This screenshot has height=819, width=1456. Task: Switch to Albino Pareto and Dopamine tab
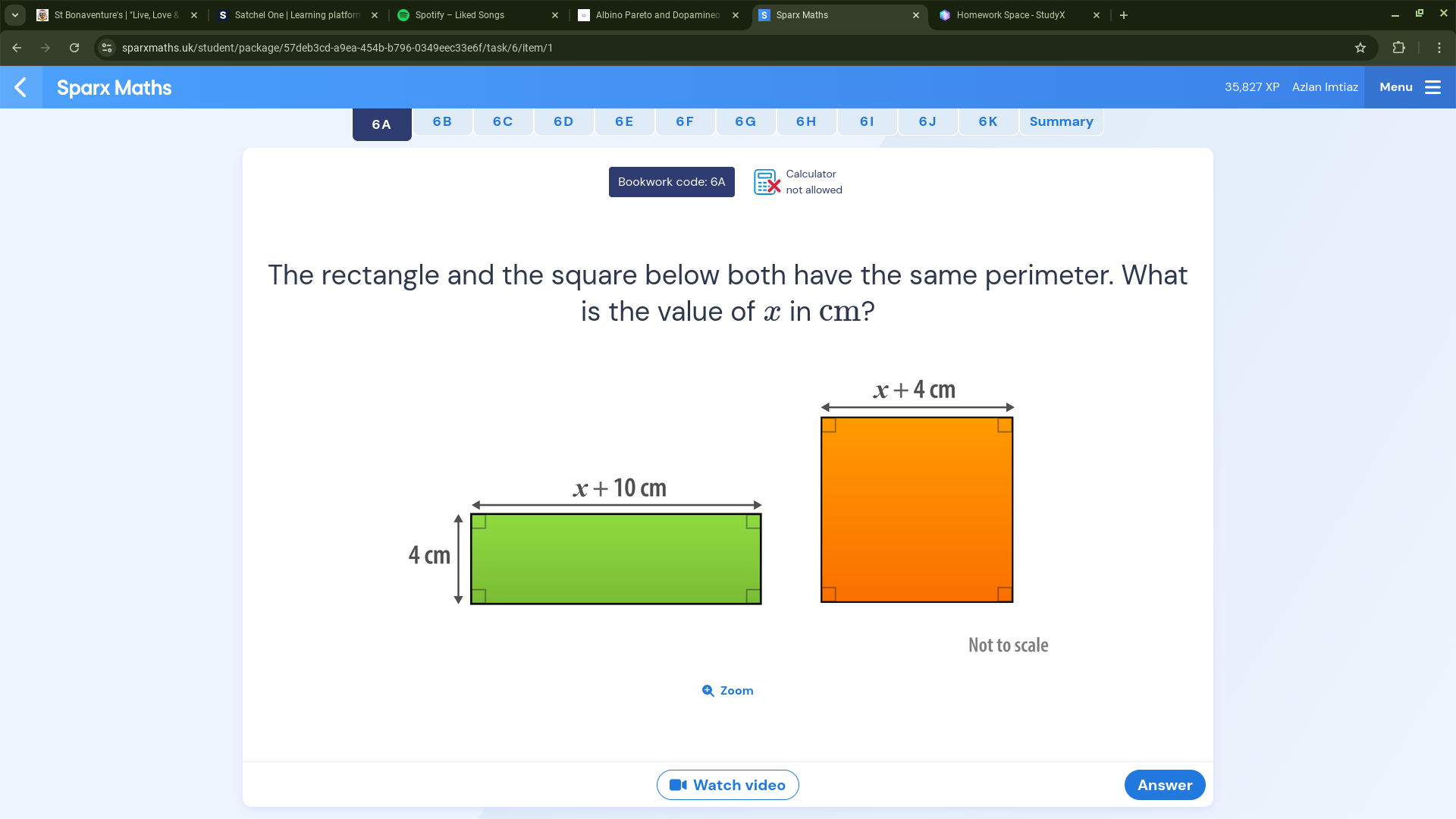pos(659,15)
